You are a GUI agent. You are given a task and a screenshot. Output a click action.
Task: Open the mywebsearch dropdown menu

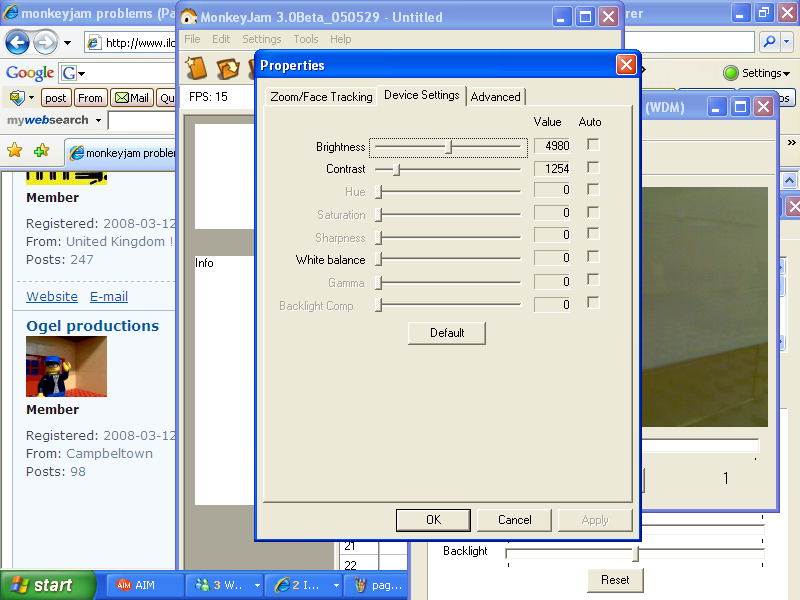[x=100, y=119]
